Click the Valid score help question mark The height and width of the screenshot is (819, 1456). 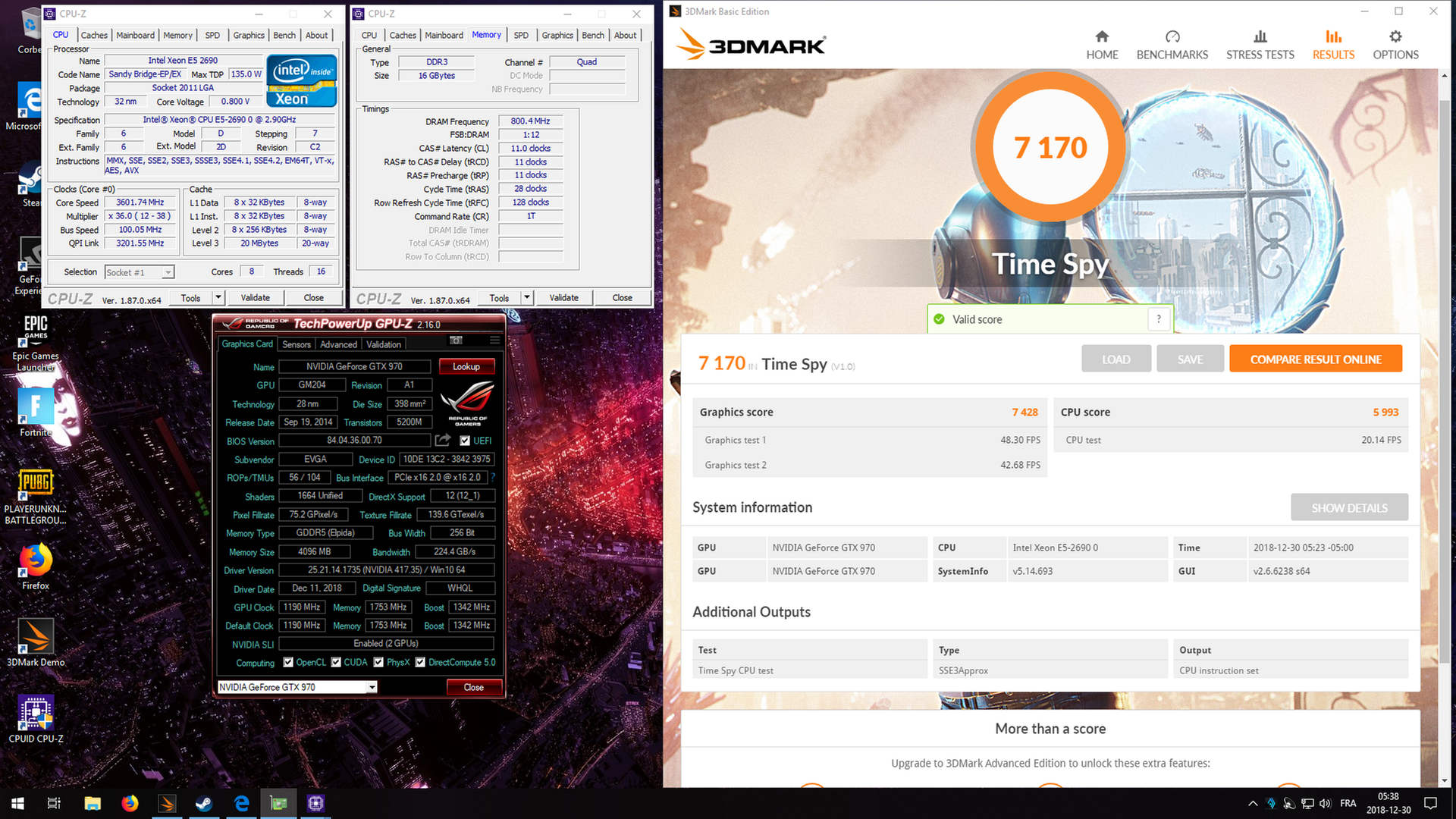[1158, 319]
